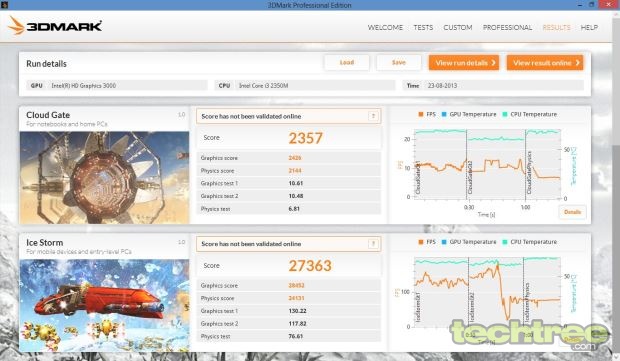Click the Cloud Gate validation help question mark
The width and height of the screenshot is (620, 361).
tap(373, 116)
